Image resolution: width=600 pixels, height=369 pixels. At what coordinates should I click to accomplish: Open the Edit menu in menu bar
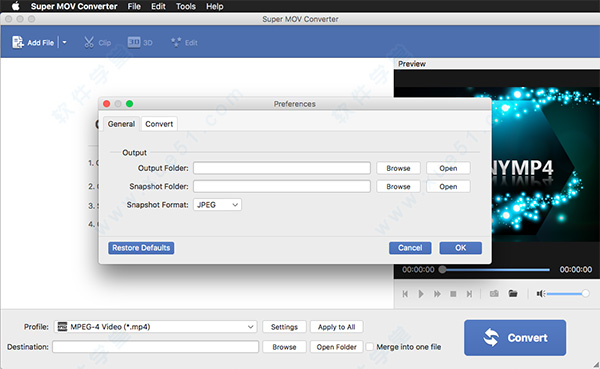tap(158, 6)
